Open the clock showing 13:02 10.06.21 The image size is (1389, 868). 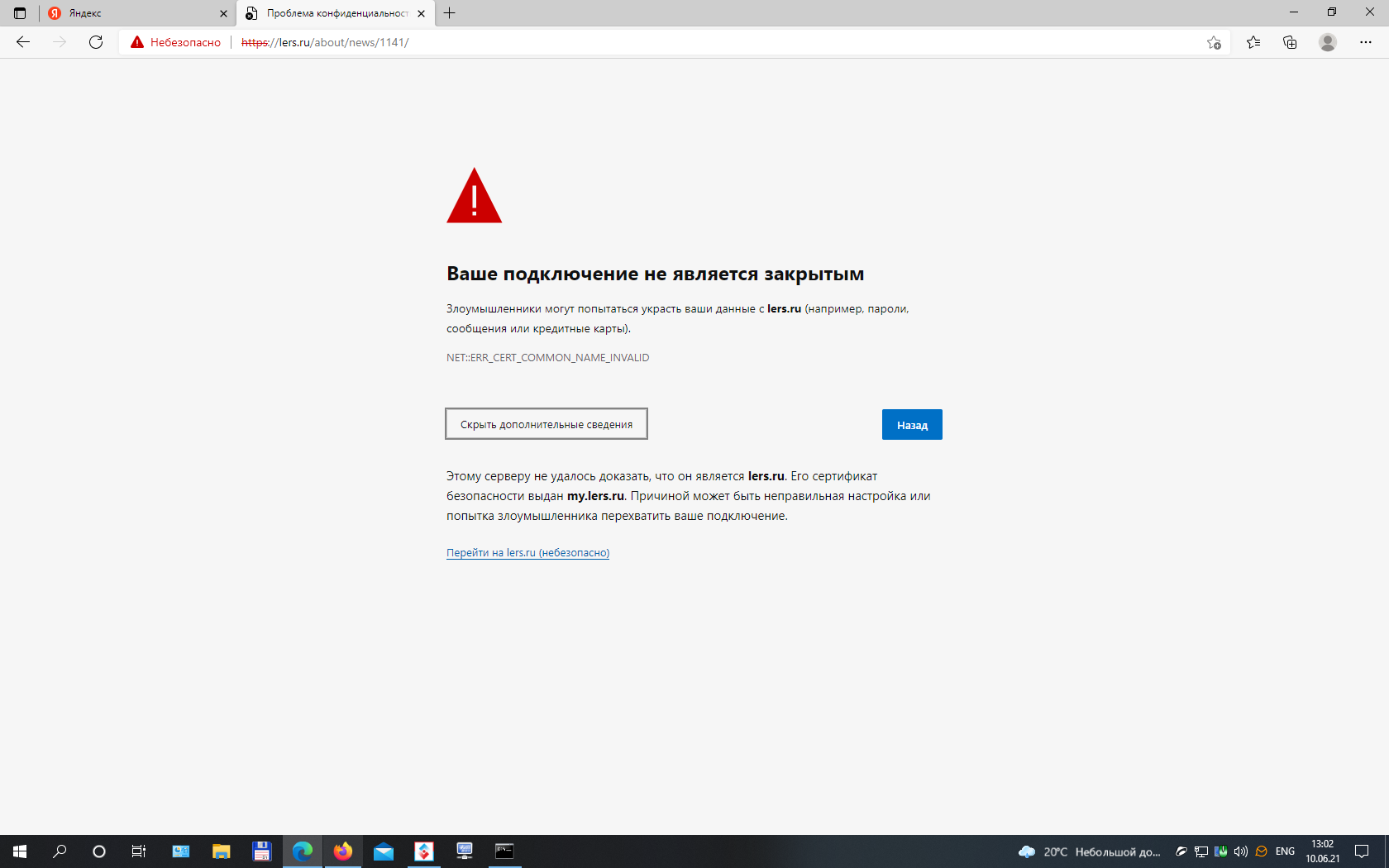(x=1322, y=851)
